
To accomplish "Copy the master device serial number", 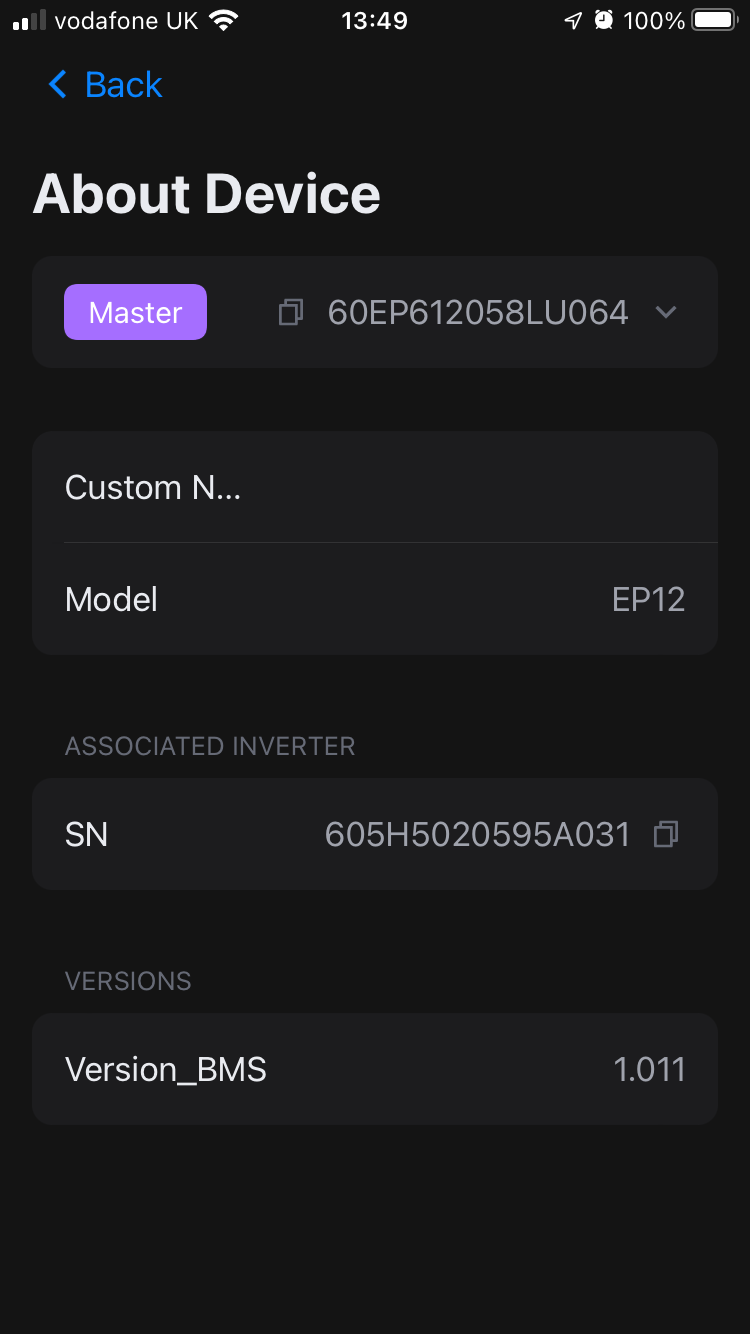I will [x=290, y=313].
